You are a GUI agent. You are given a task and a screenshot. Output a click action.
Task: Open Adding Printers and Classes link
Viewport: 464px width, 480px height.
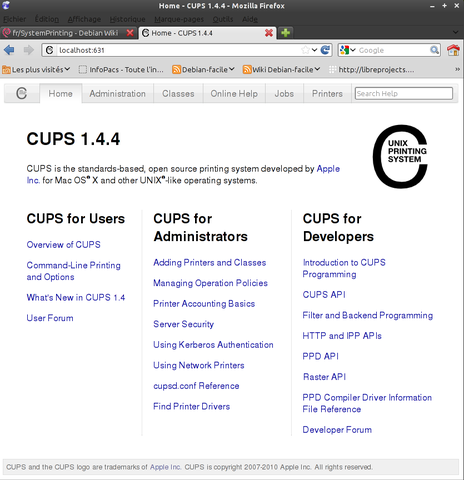210,263
